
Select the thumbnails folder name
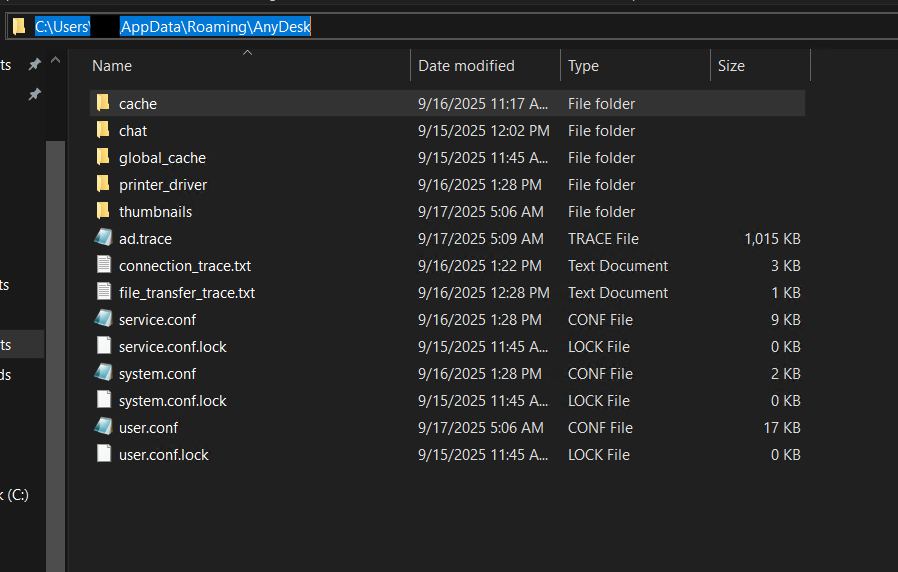click(x=155, y=212)
